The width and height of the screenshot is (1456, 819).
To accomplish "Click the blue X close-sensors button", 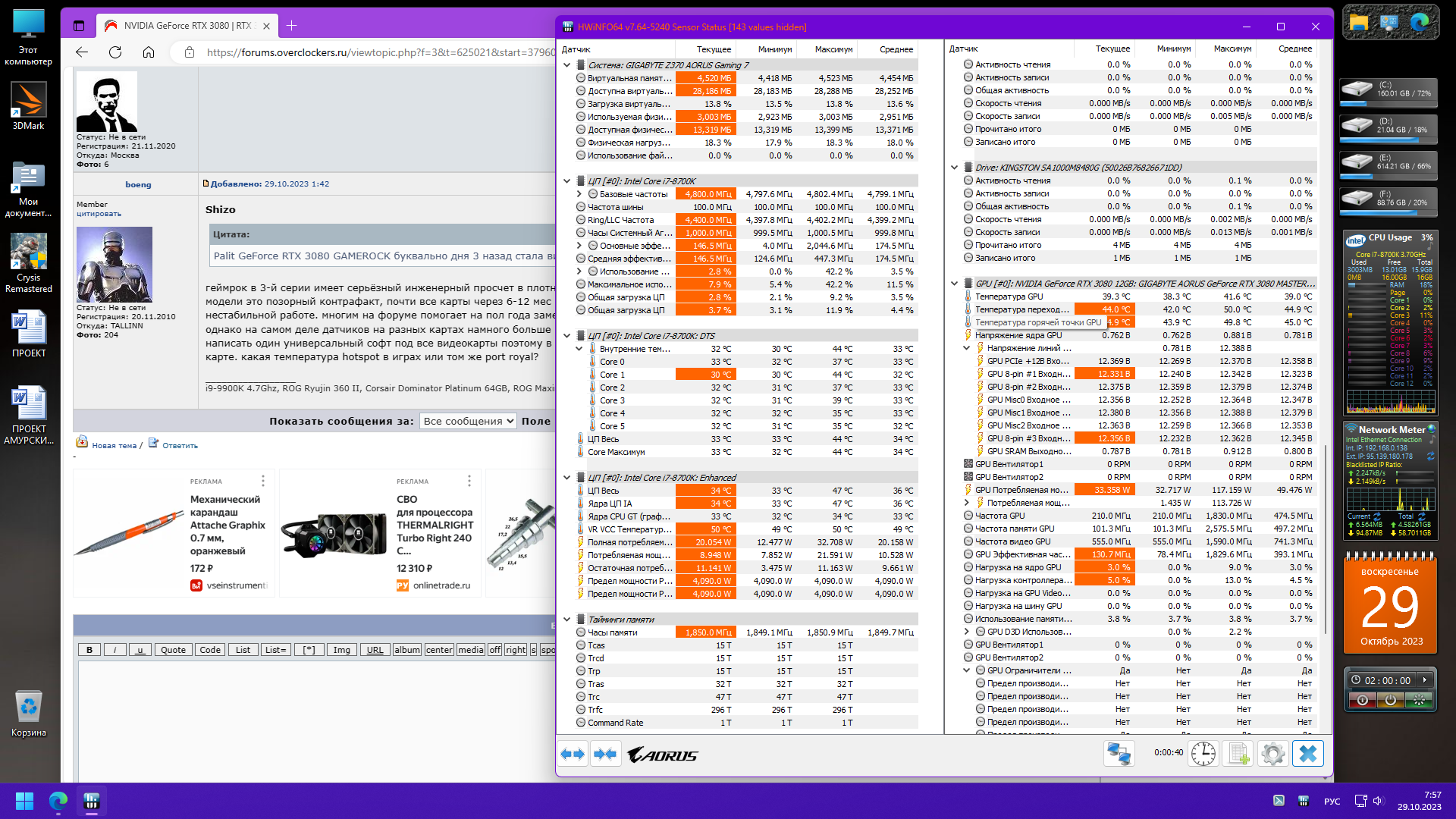I will click(x=1308, y=754).
